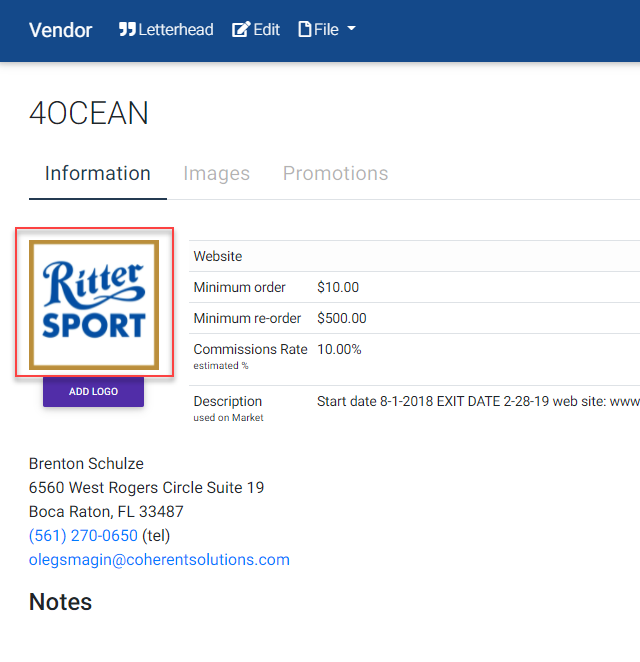Open the olegsmagin@coherentsolutions.com email link
This screenshot has height=662, width=640.
tap(159, 559)
